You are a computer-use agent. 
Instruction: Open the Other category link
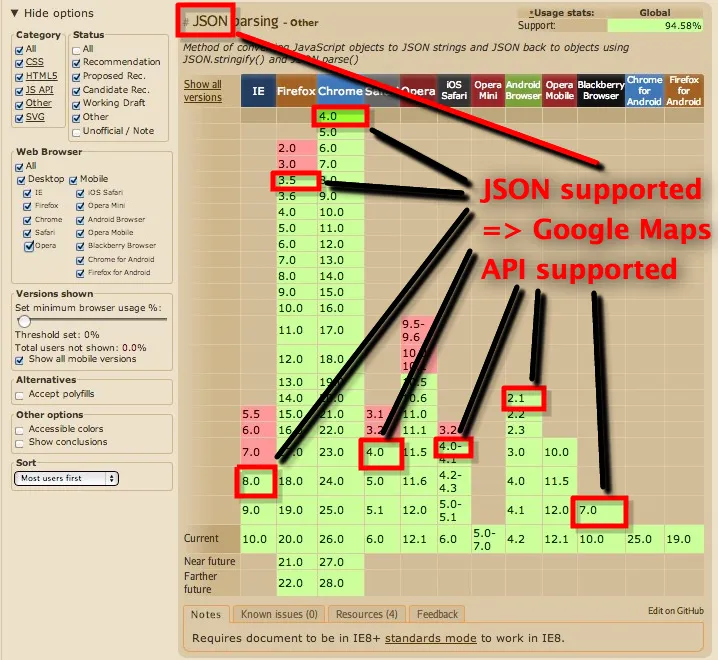click(x=38, y=104)
